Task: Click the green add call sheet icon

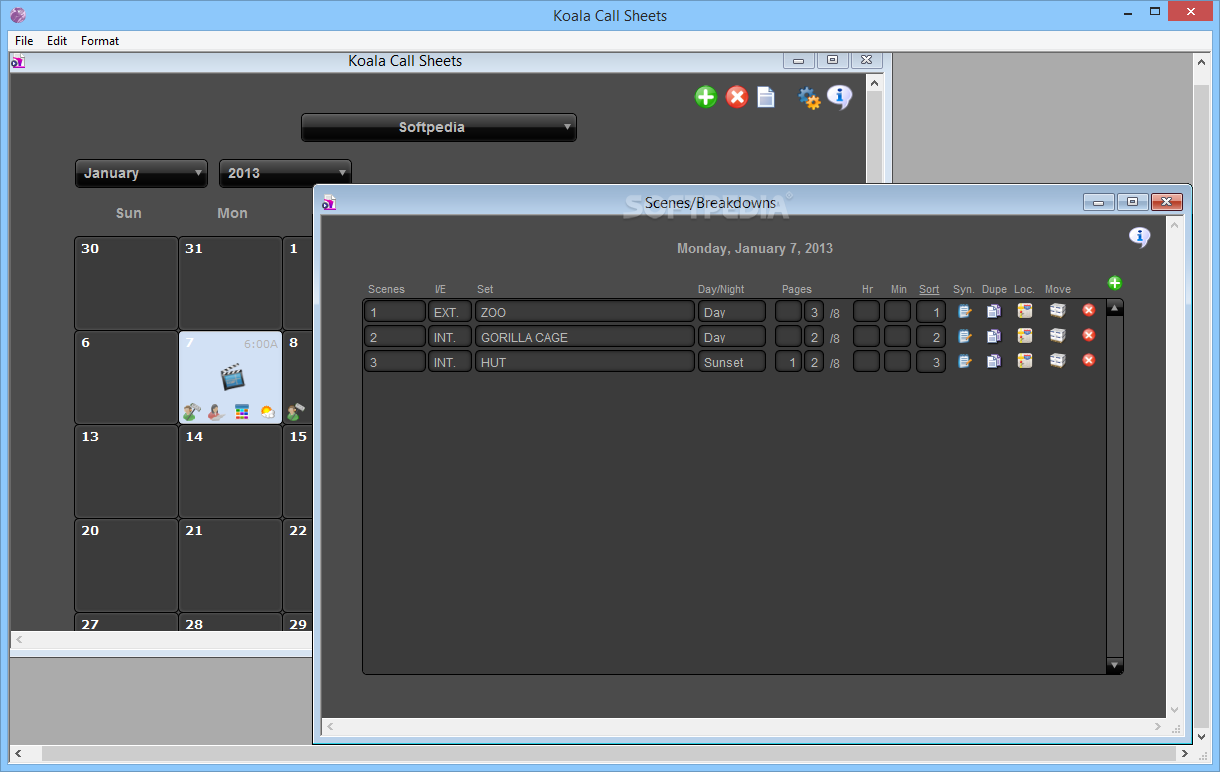Action: pos(706,97)
